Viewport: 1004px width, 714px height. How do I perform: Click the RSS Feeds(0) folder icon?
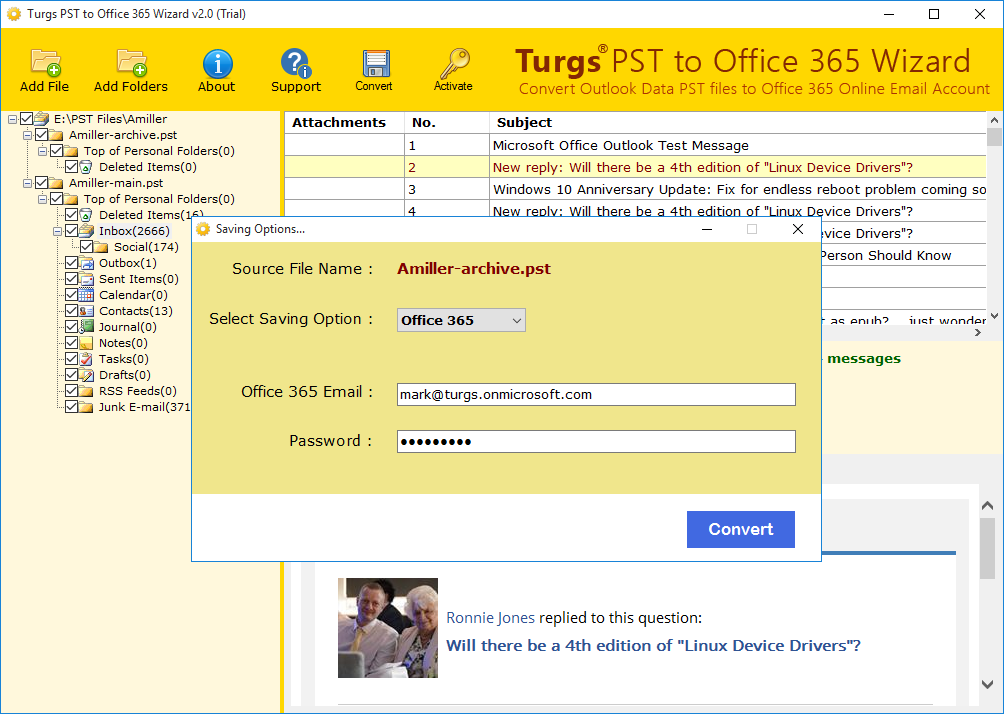(x=86, y=391)
